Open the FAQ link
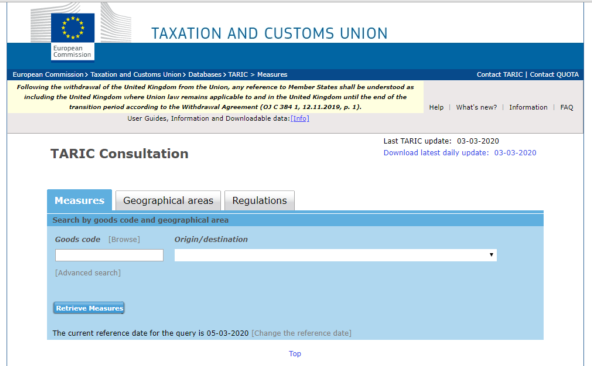The height and width of the screenshot is (366, 592). click(566, 107)
